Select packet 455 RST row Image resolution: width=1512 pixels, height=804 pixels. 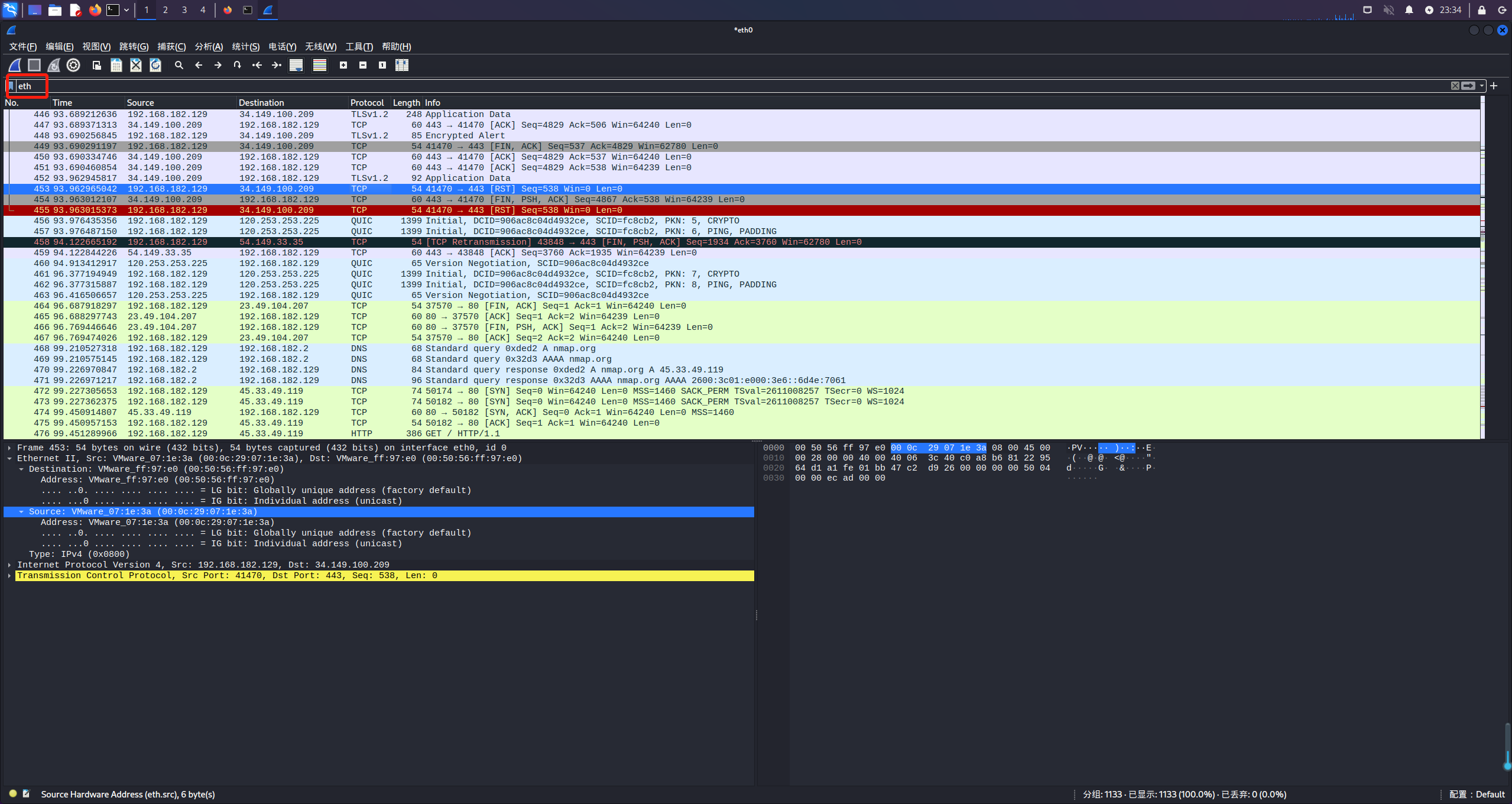(742, 210)
